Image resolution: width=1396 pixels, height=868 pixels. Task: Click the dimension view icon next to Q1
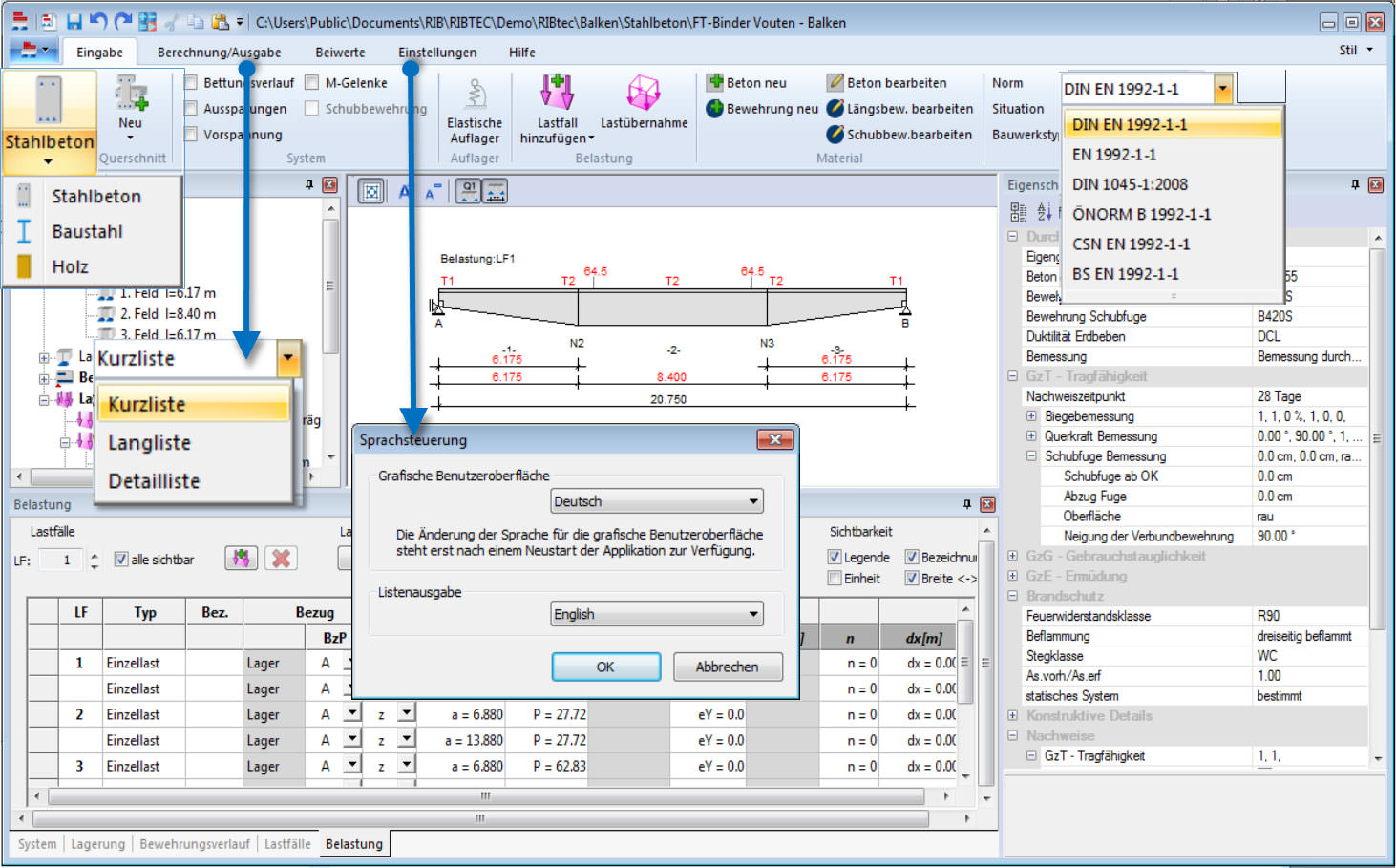pyautogui.click(x=496, y=192)
